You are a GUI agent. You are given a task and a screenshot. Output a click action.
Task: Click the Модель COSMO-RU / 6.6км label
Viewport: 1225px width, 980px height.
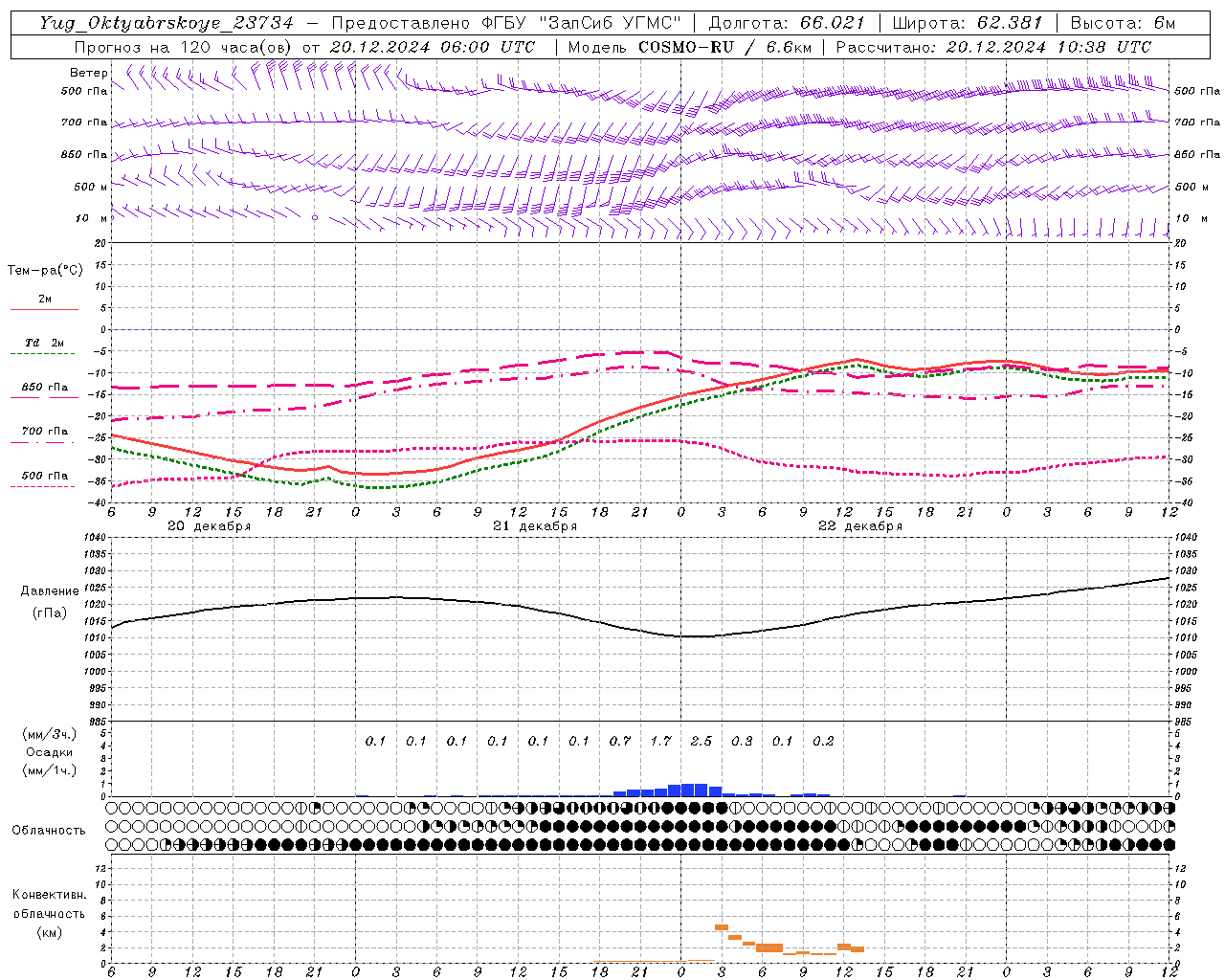688,47
